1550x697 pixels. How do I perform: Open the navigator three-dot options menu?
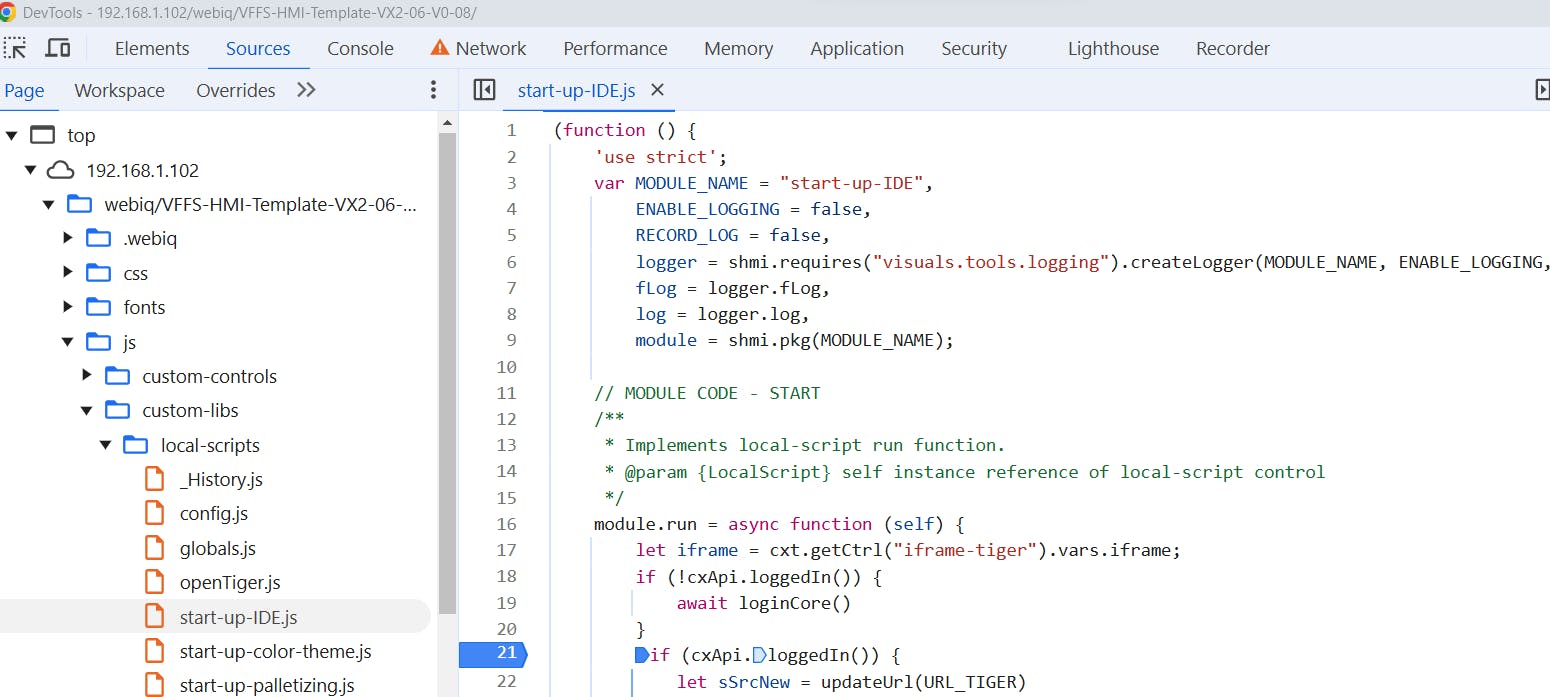[x=433, y=90]
